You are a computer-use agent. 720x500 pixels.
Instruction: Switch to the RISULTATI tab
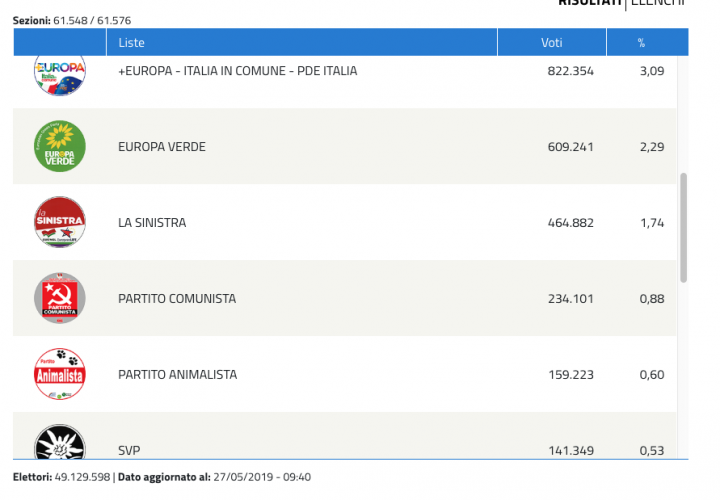tap(589, 4)
